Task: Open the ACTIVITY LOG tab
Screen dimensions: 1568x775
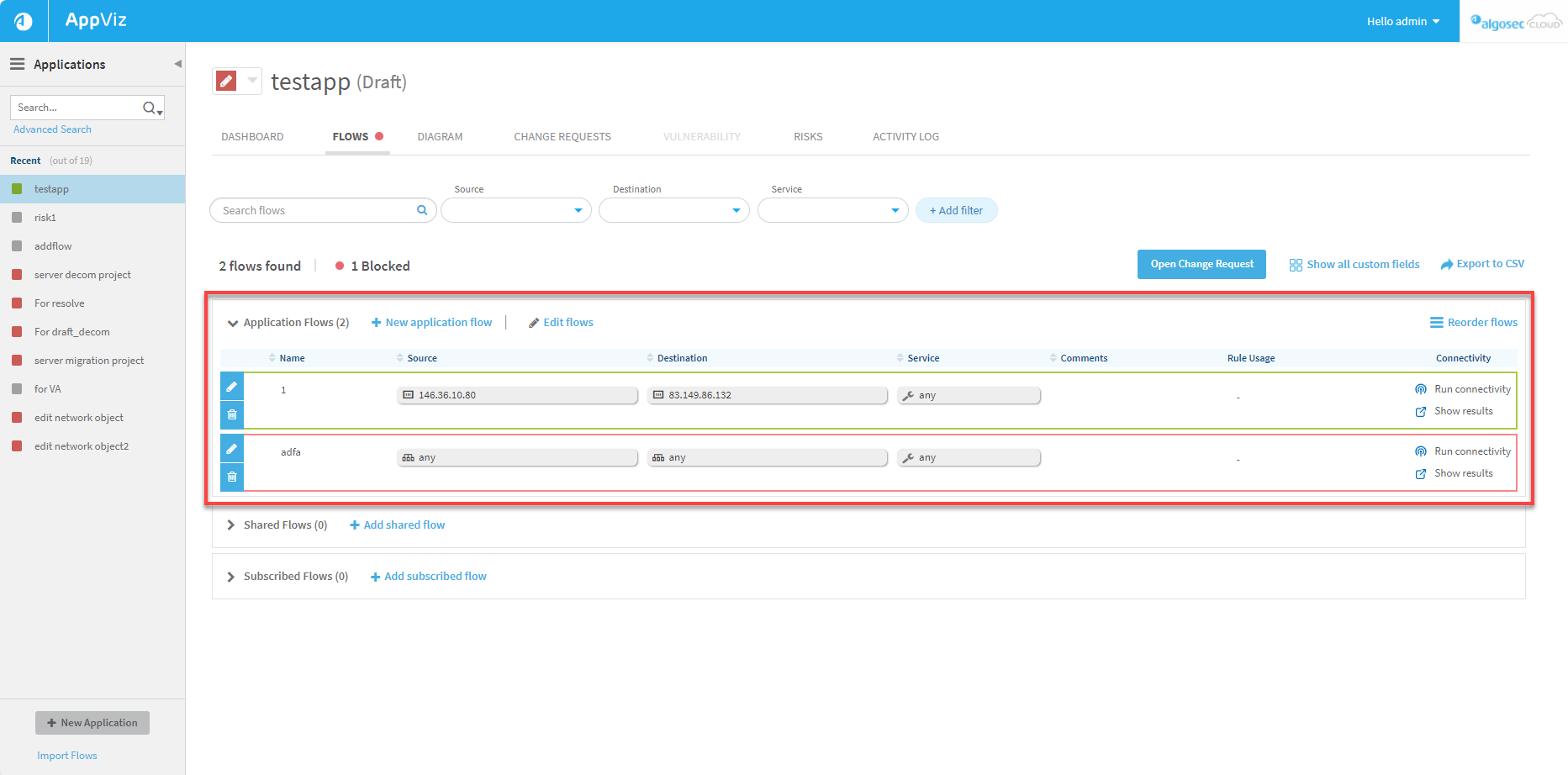Action: (x=905, y=136)
